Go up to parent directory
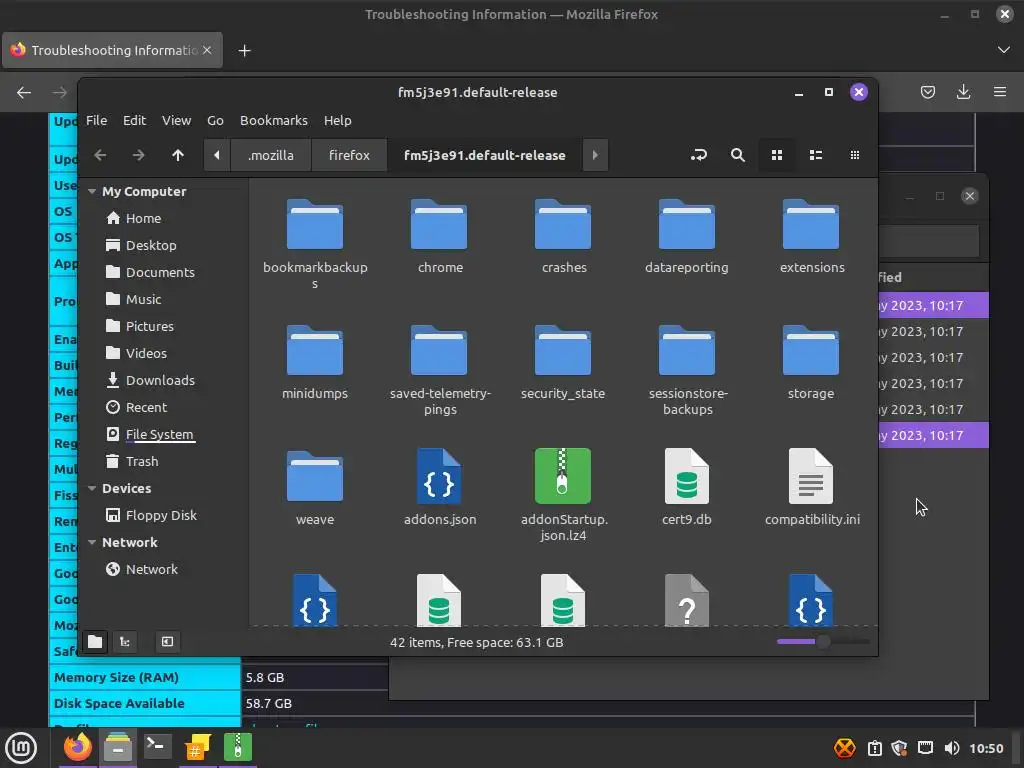Image resolution: width=1024 pixels, height=768 pixels. click(178, 155)
